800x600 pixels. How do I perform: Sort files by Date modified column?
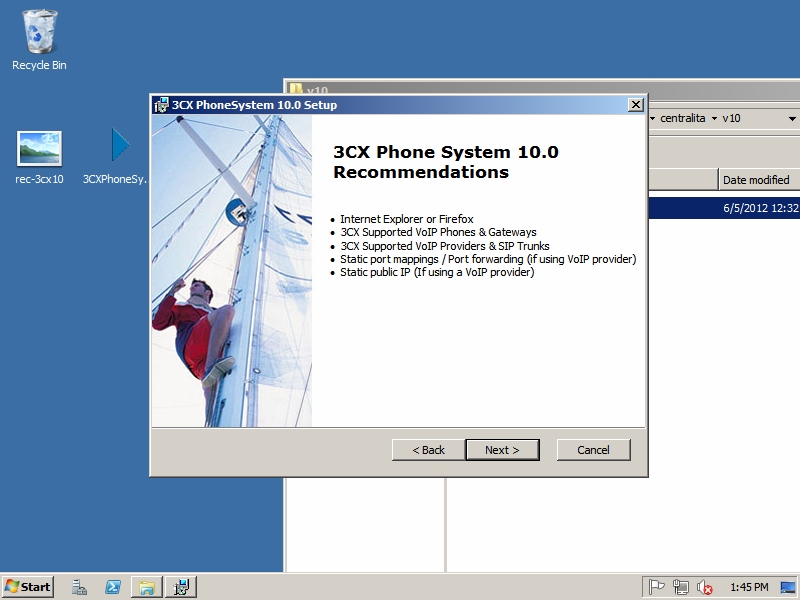click(757, 180)
